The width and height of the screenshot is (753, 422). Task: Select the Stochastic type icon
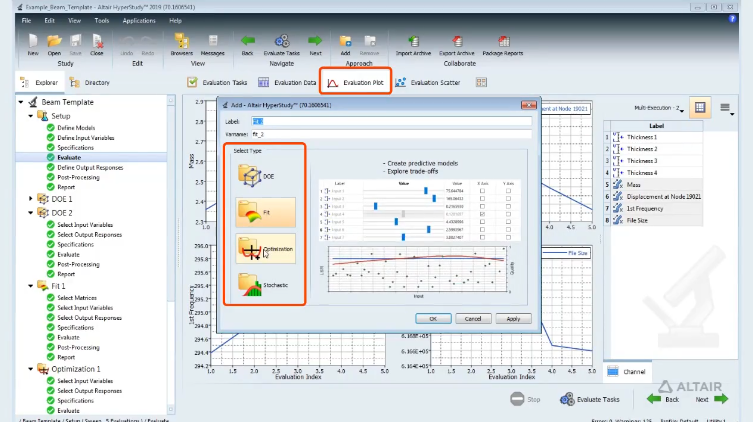pyautogui.click(x=250, y=285)
